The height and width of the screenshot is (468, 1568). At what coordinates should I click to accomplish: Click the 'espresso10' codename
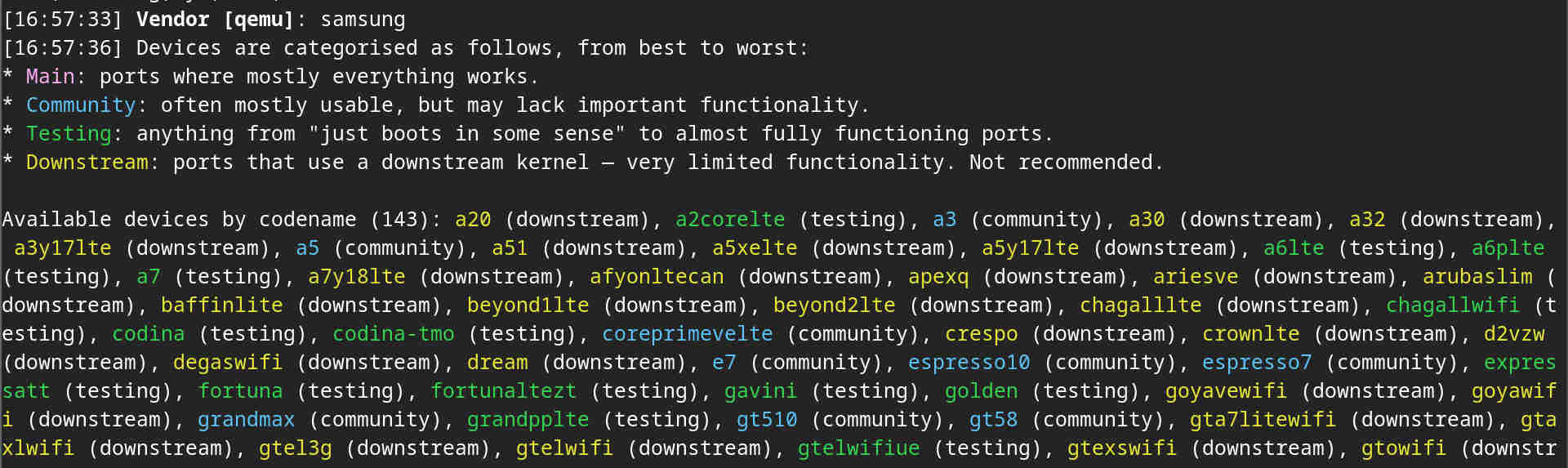pos(969,363)
